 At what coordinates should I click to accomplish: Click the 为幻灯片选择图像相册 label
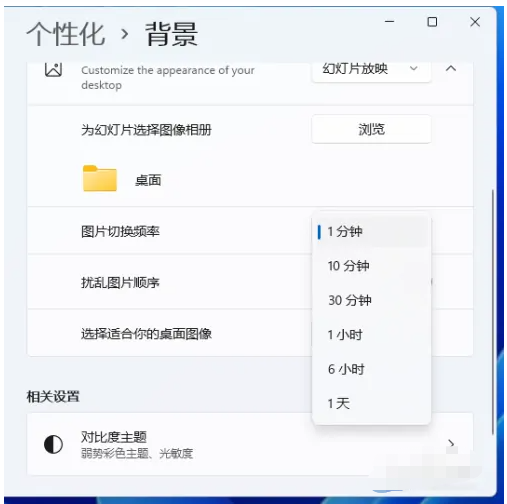coord(146,130)
